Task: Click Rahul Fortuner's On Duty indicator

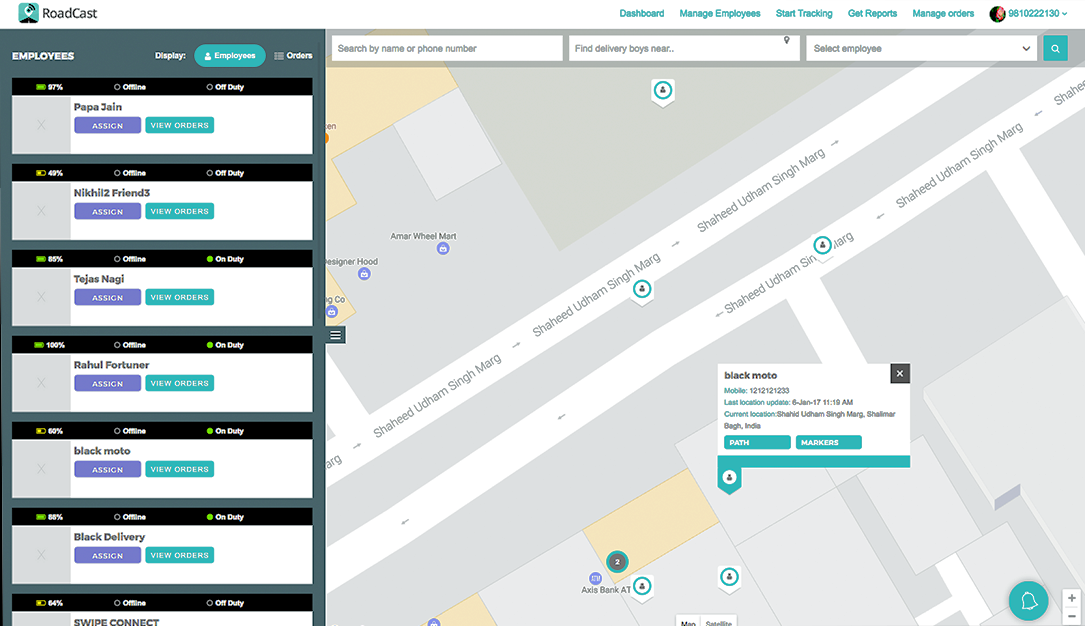Action: click(225, 345)
